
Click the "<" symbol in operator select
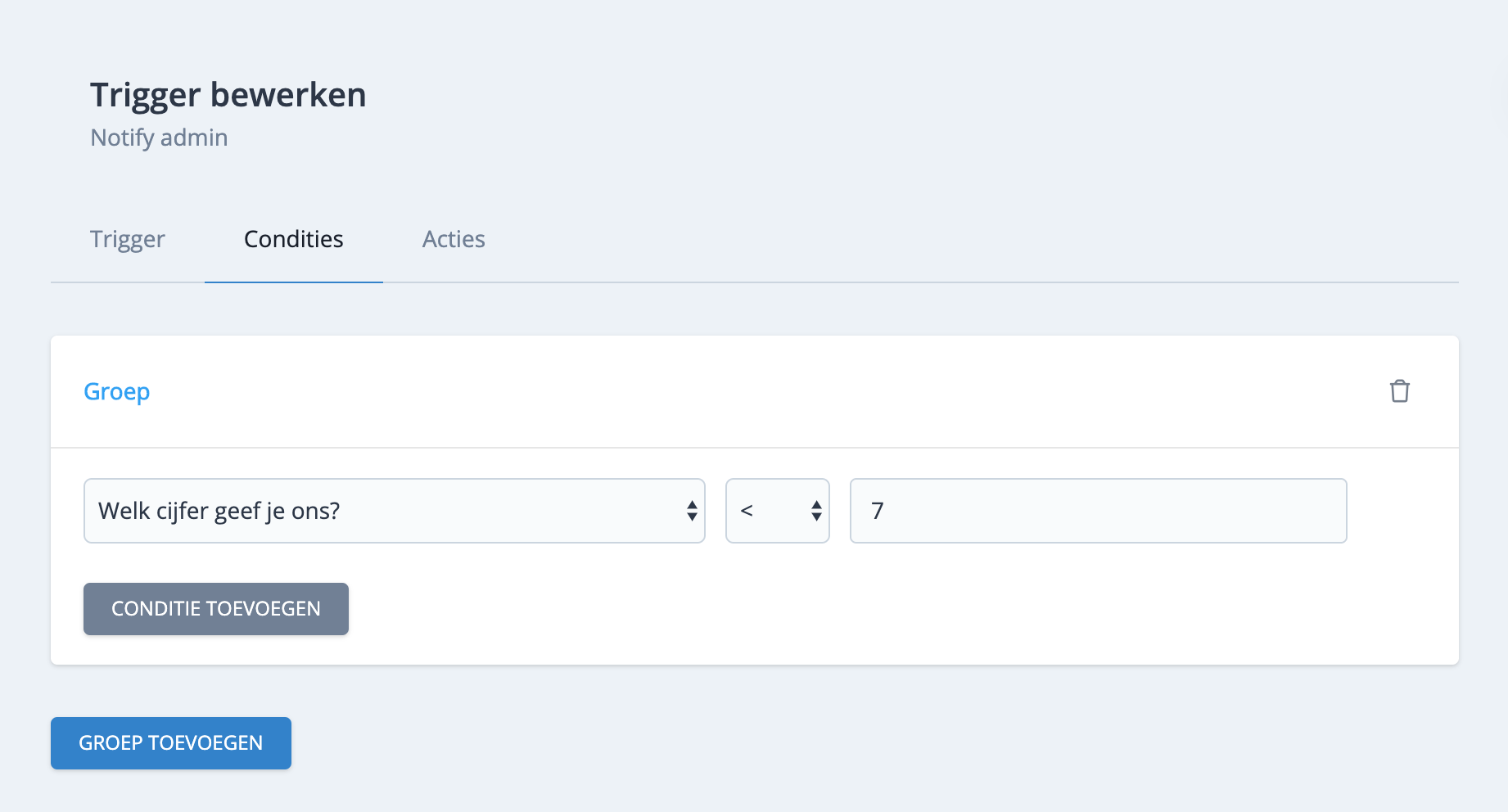point(747,511)
